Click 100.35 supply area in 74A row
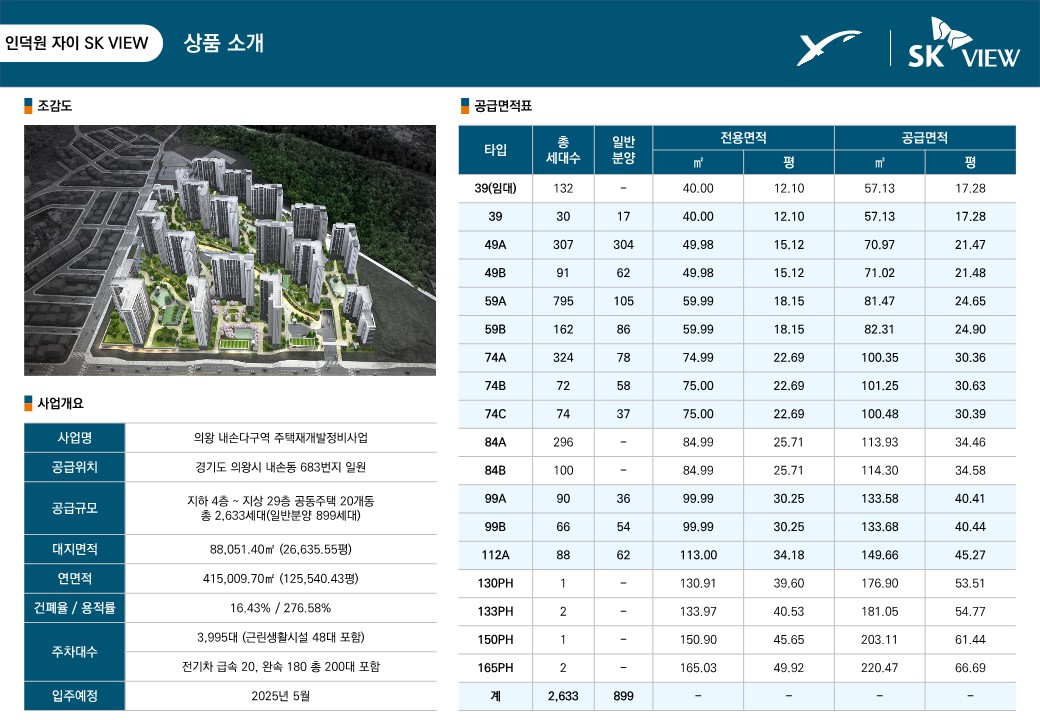The height and width of the screenshot is (720, 1040). [879, 357]
